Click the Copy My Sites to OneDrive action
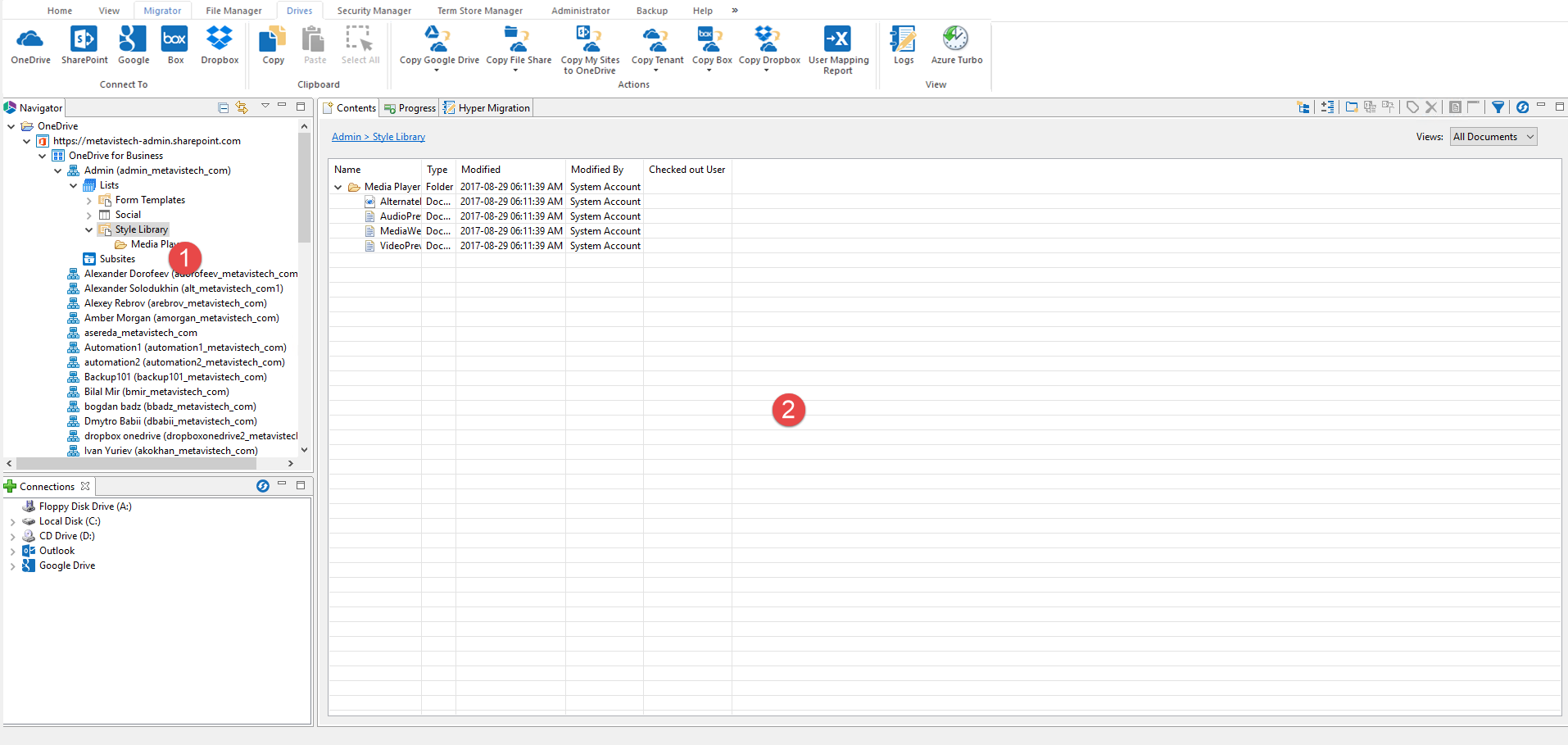The image size is (1568, 745). click(589, 49)
